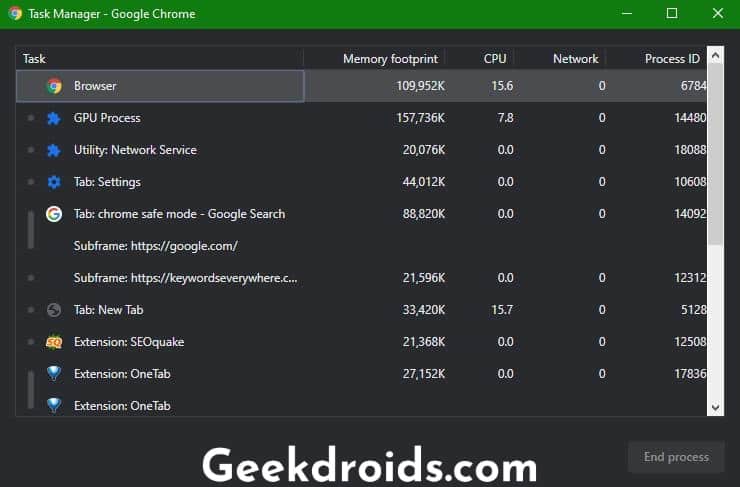
Task: Select the Extension: SEOquake row
Action: point(362,342)
